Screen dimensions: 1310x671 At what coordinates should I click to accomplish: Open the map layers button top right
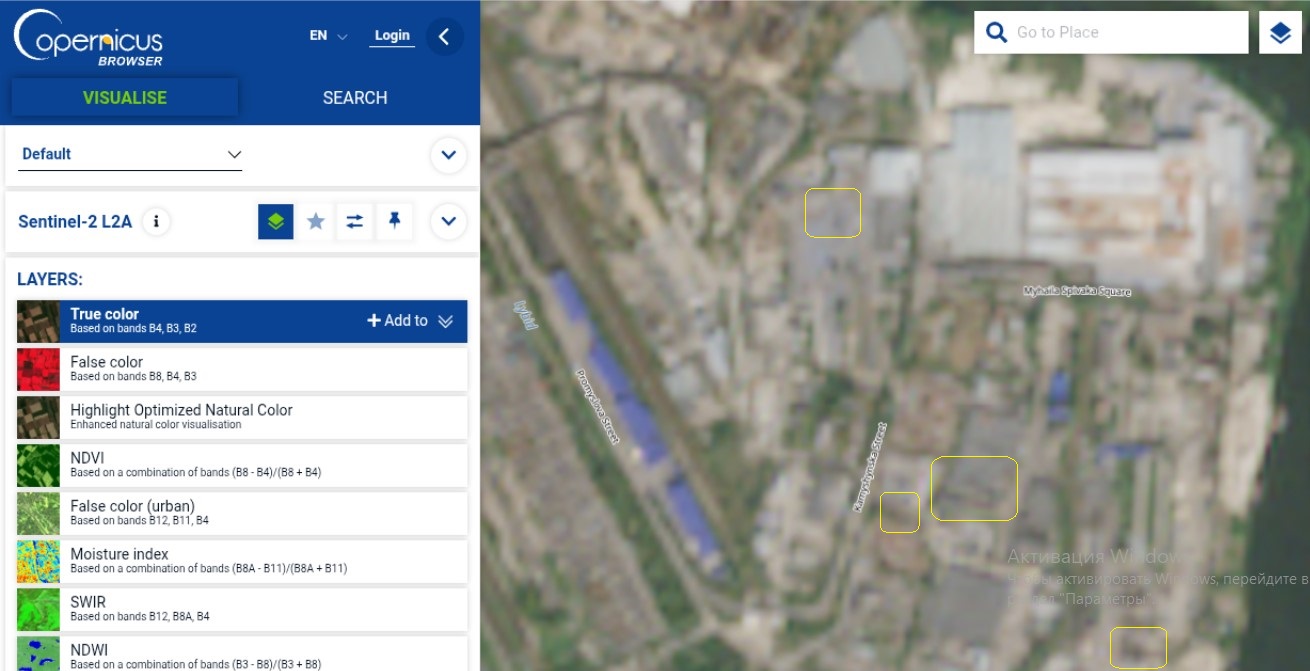pyautogui.click(x=1280, y=33)
